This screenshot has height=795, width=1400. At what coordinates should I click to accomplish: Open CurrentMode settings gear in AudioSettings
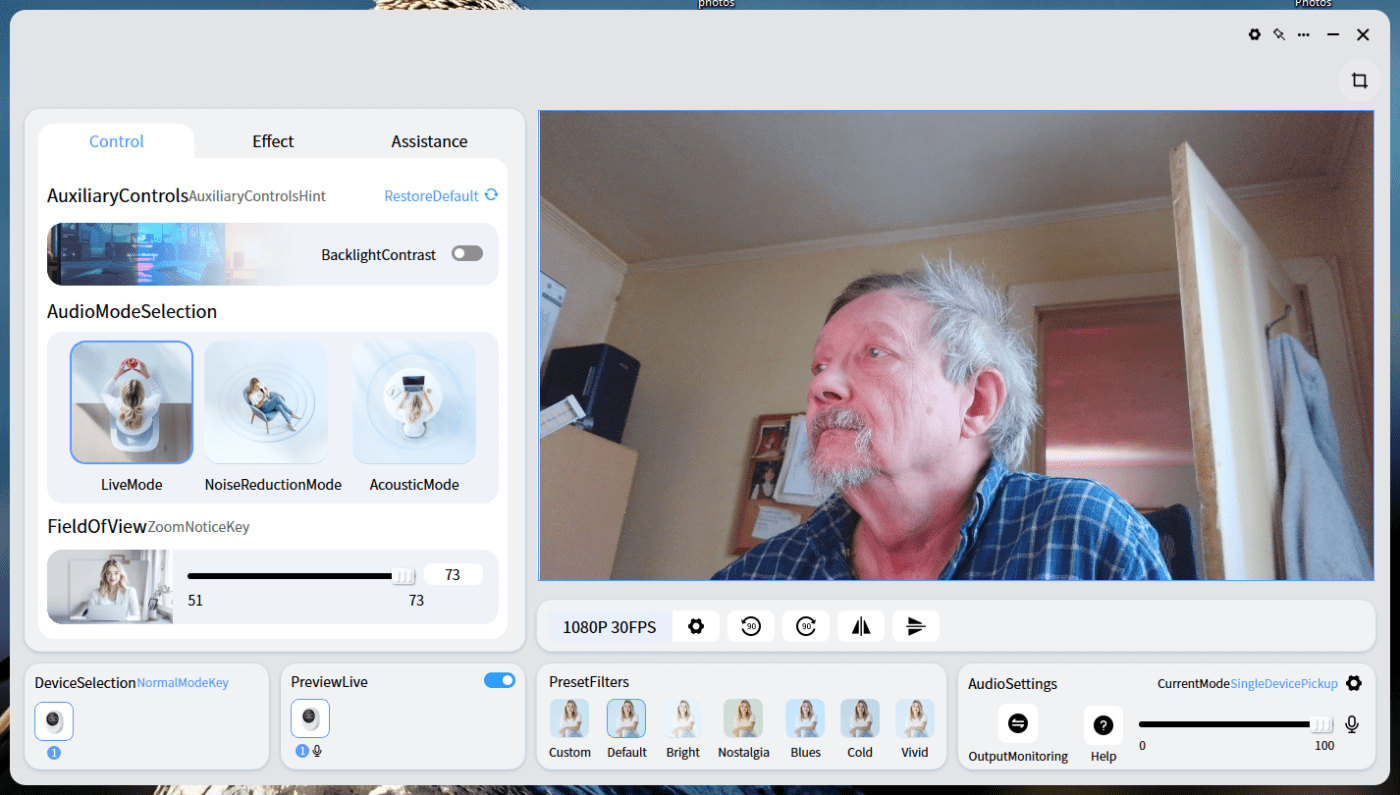pos(1354,683)
